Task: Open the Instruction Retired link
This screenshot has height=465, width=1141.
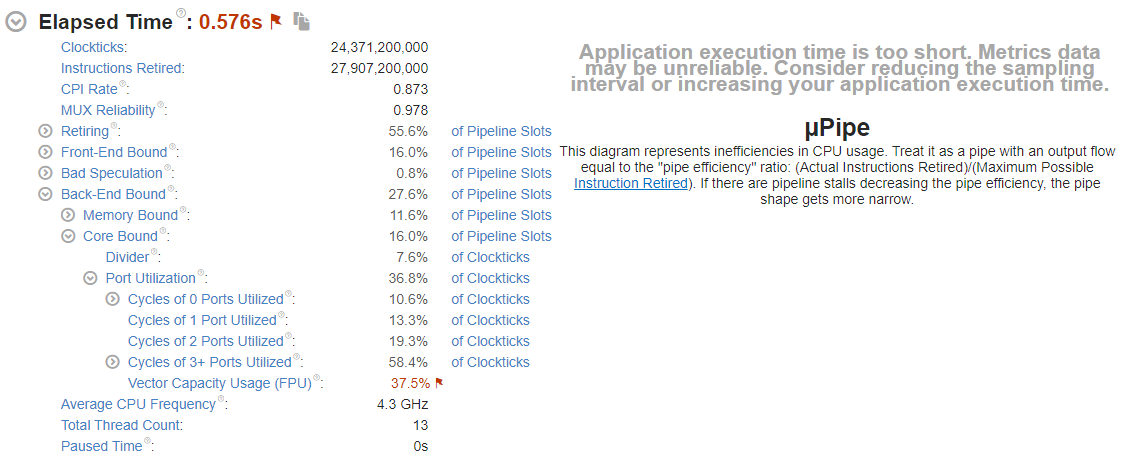Action: point(631,184)
